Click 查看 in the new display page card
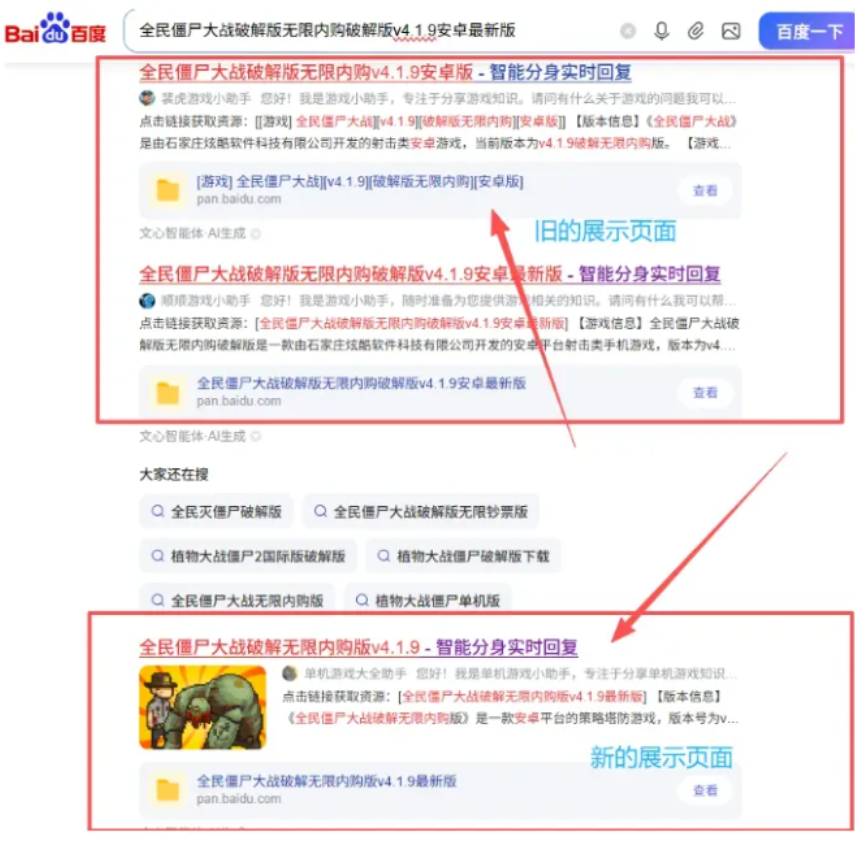 coord(705,789)
